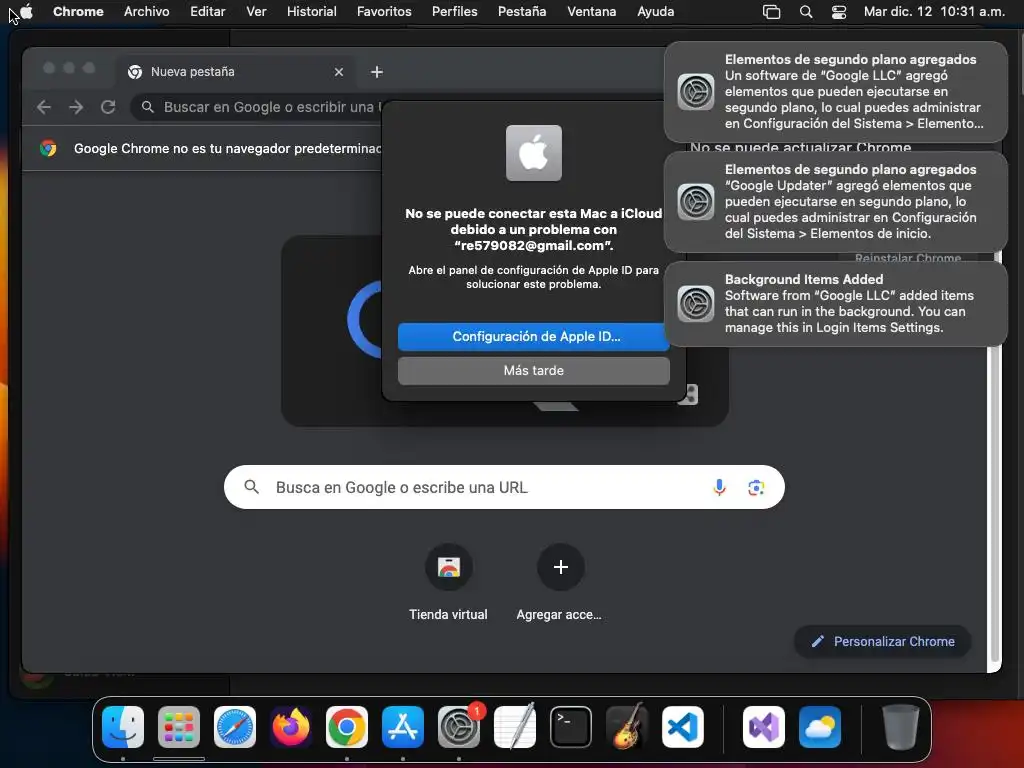The image size is (1024, 768).
Task: Launch Safari from the Dock
Action: coord(235,727)
